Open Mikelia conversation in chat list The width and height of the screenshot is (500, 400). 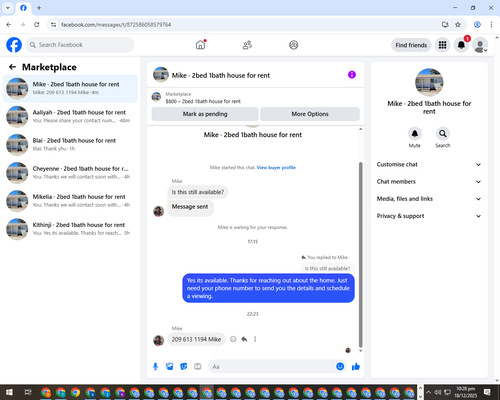point(70,201)
